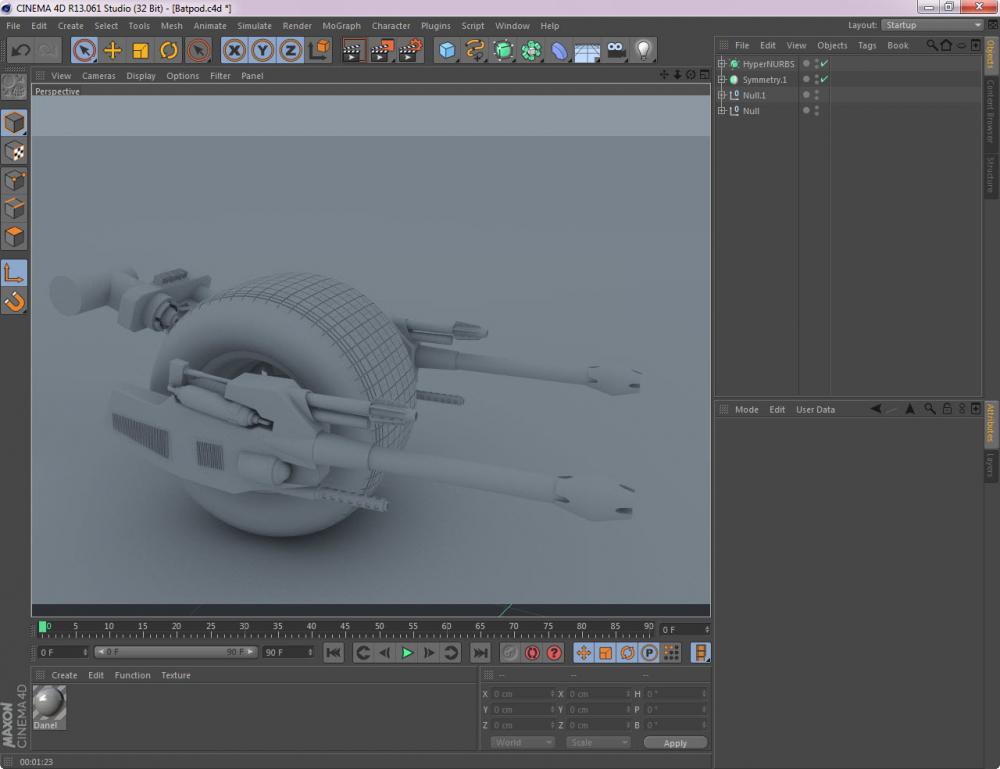Go to the start of animation
The width and height of the screenshot is (1000, 769).
[x=334, y=652]
